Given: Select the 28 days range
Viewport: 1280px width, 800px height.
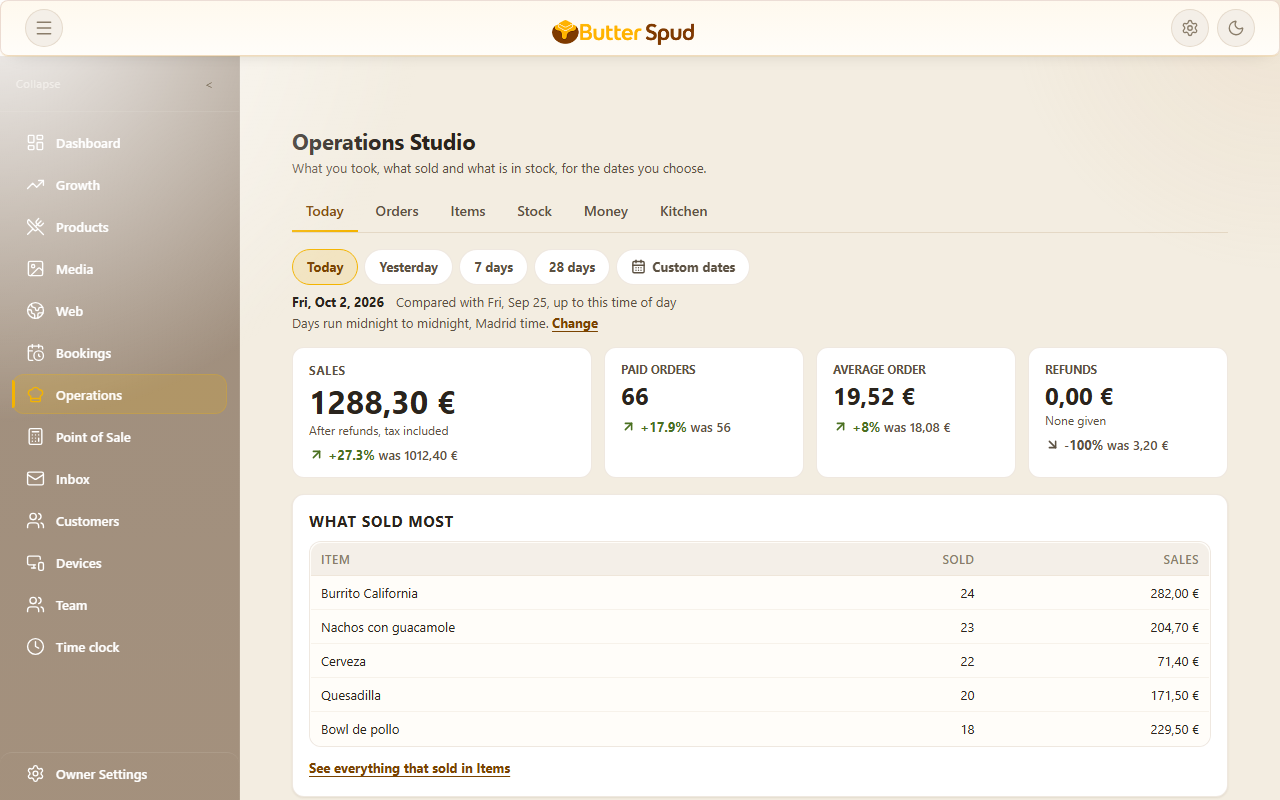Looking at the screenshot, I should pyautogui.click(x=572, y=267).
